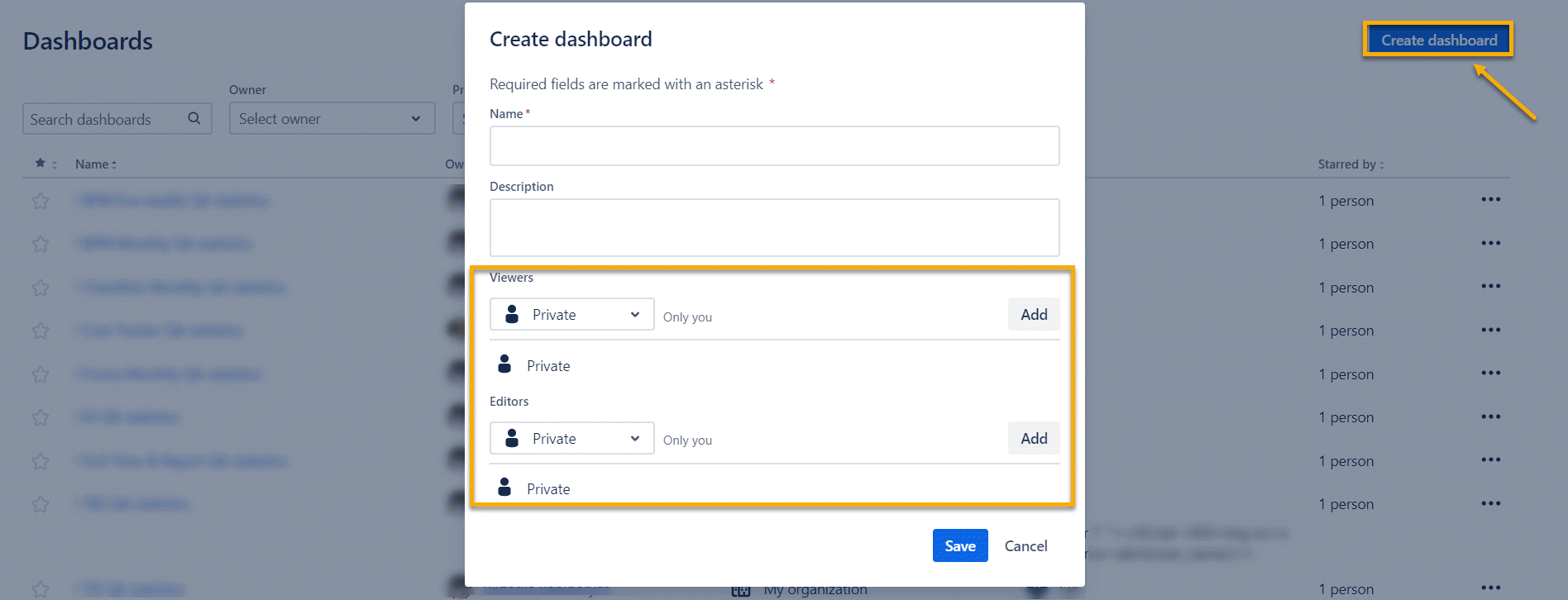Toggle the star on the third dashboard row
1568x600 pixels.
click(x=41, y=288)
